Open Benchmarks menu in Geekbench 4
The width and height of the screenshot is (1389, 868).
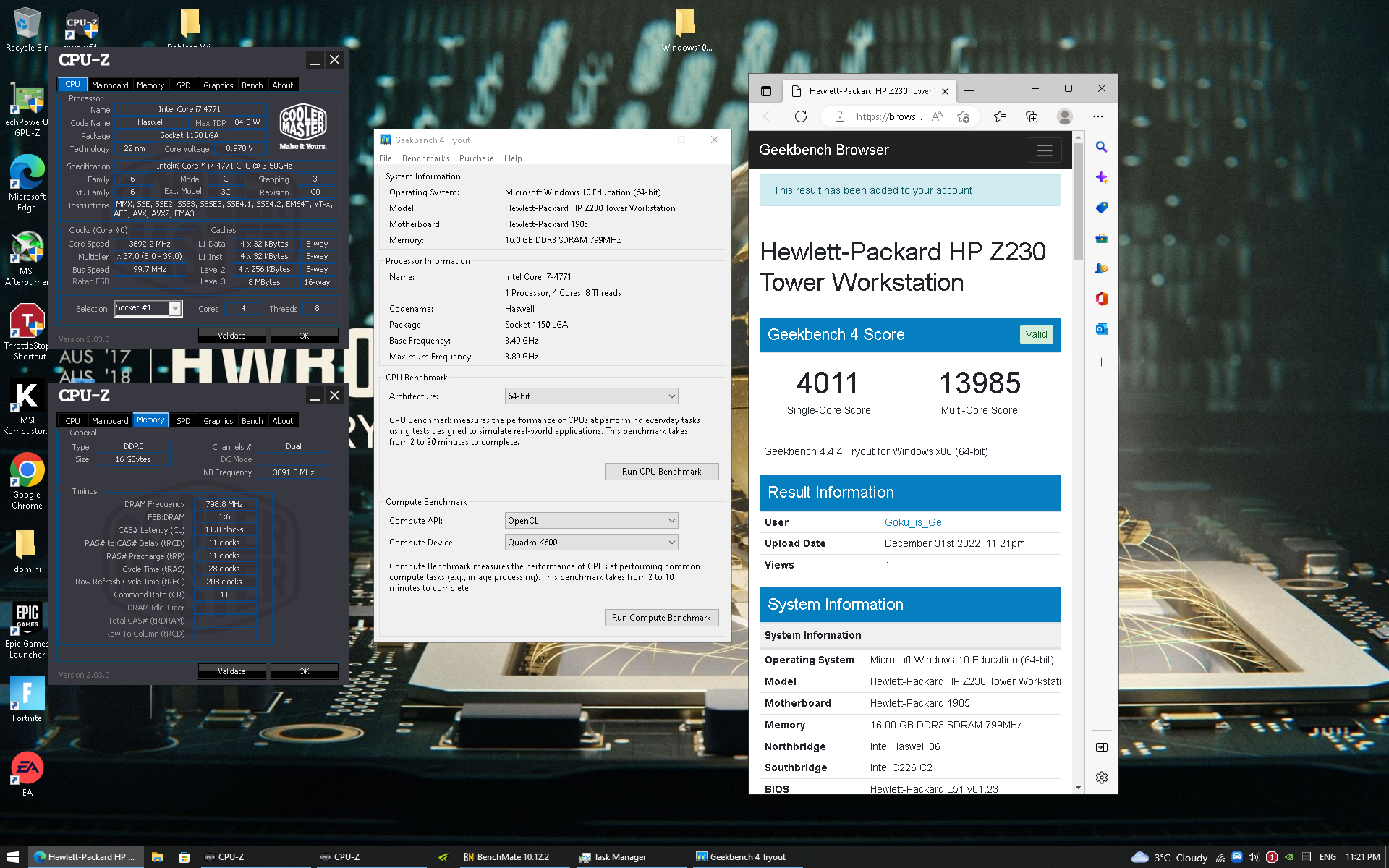tap(425, 158)
